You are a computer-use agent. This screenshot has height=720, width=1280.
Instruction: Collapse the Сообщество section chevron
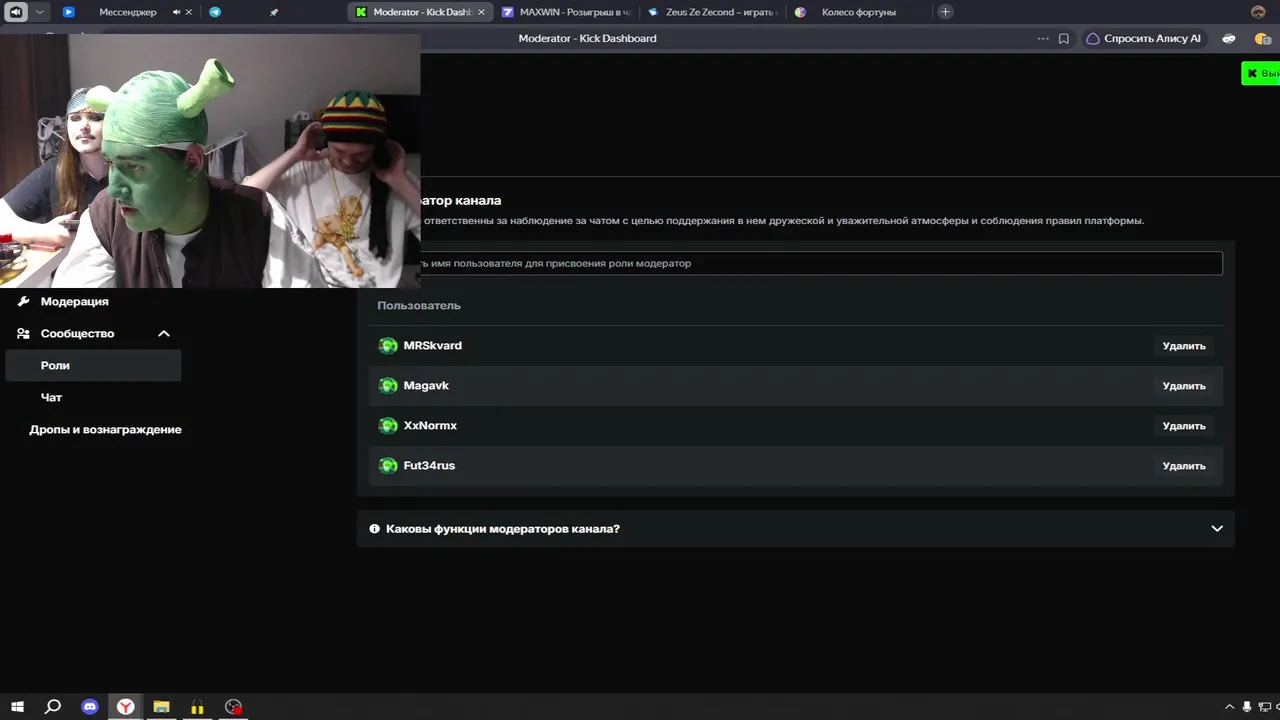click(x=164, y=333)
